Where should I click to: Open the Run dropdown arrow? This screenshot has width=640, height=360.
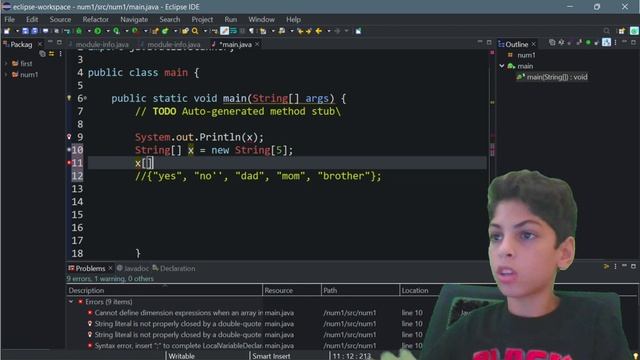pyautogui.click(x=108, y=31)
